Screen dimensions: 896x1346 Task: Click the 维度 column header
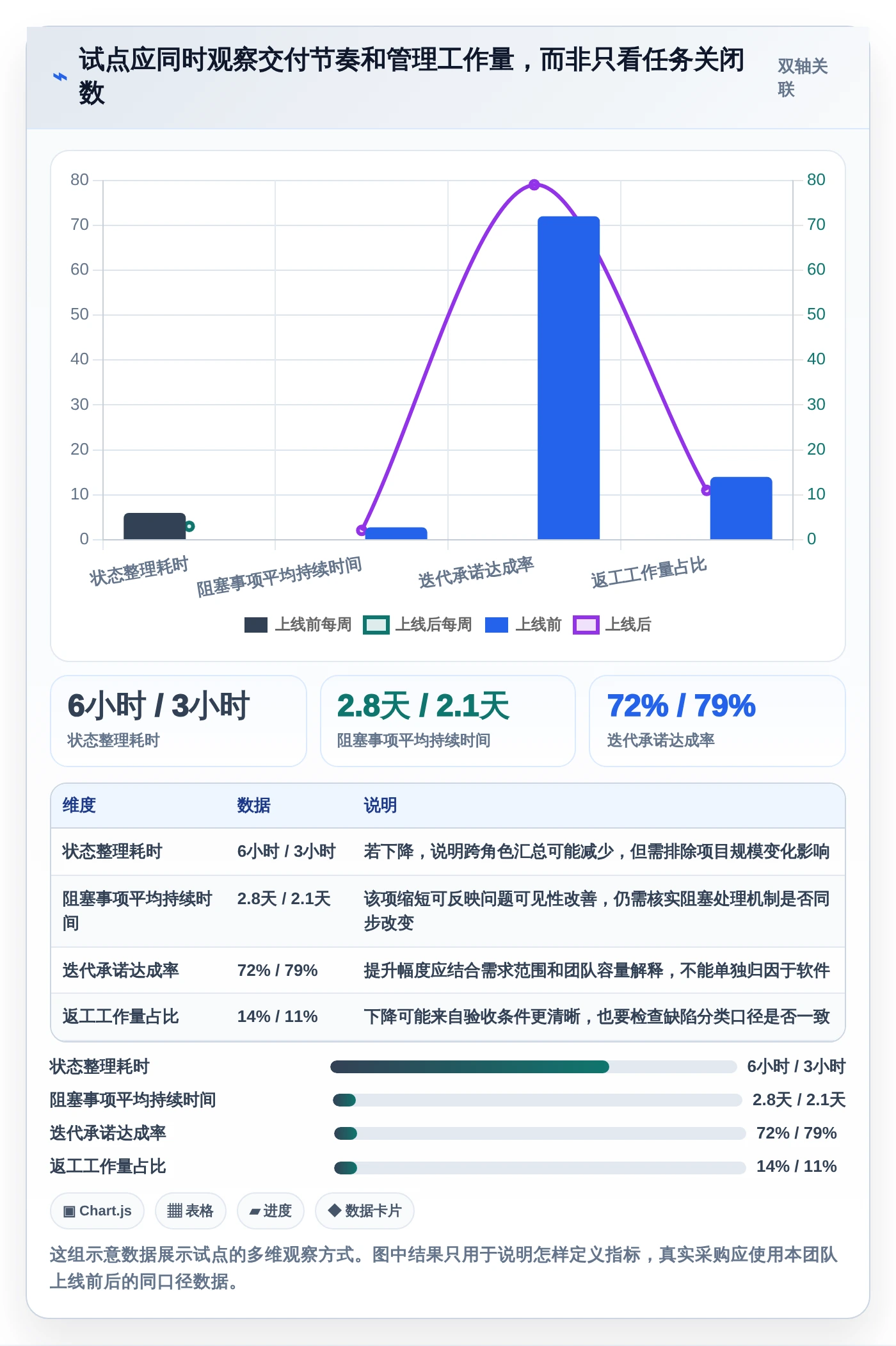tap(79, 806)
